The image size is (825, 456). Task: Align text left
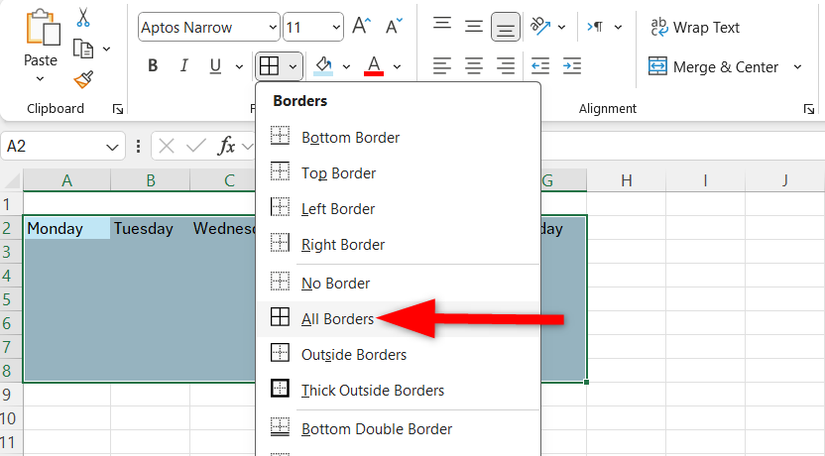pyautogui.click(x=442, y=66)
